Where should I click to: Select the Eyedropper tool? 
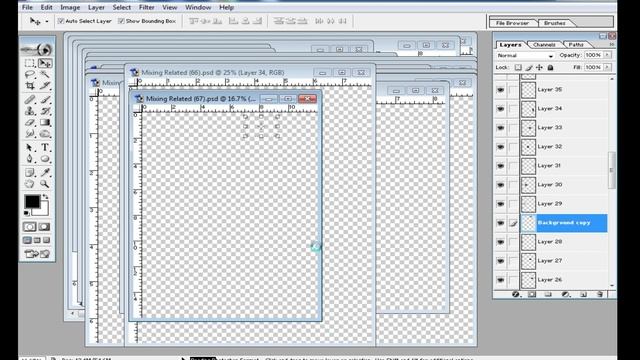pos(45,173)
